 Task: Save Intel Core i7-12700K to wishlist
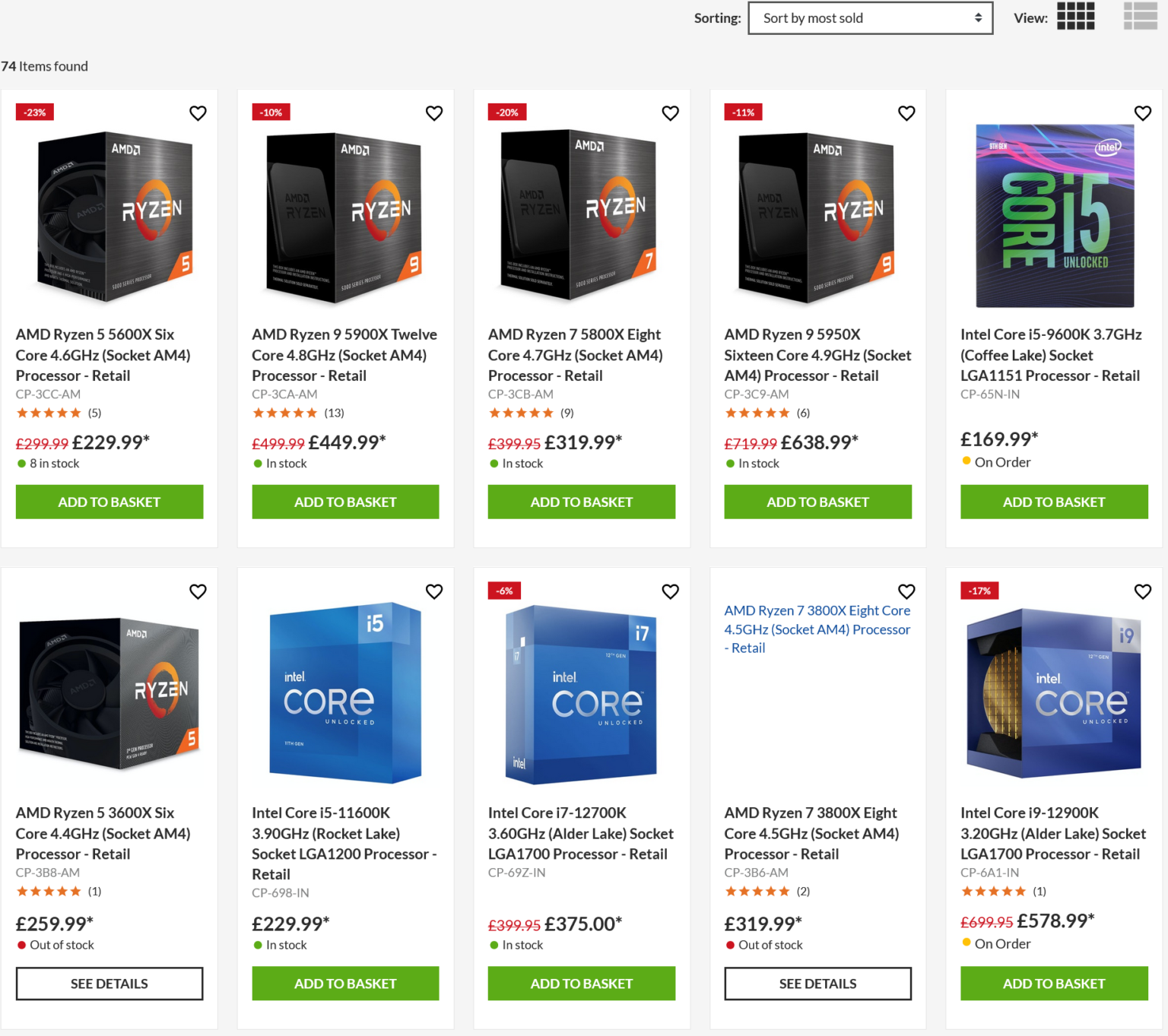(670, 591)
